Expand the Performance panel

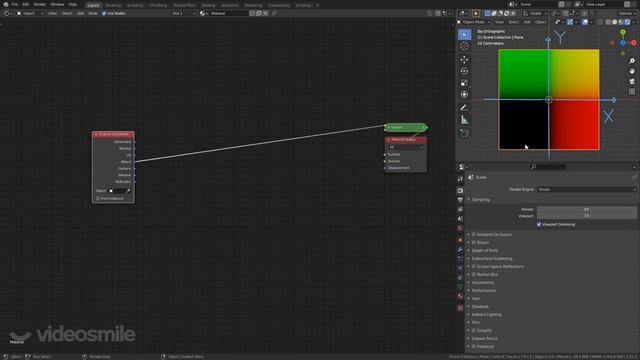(483, 291)
